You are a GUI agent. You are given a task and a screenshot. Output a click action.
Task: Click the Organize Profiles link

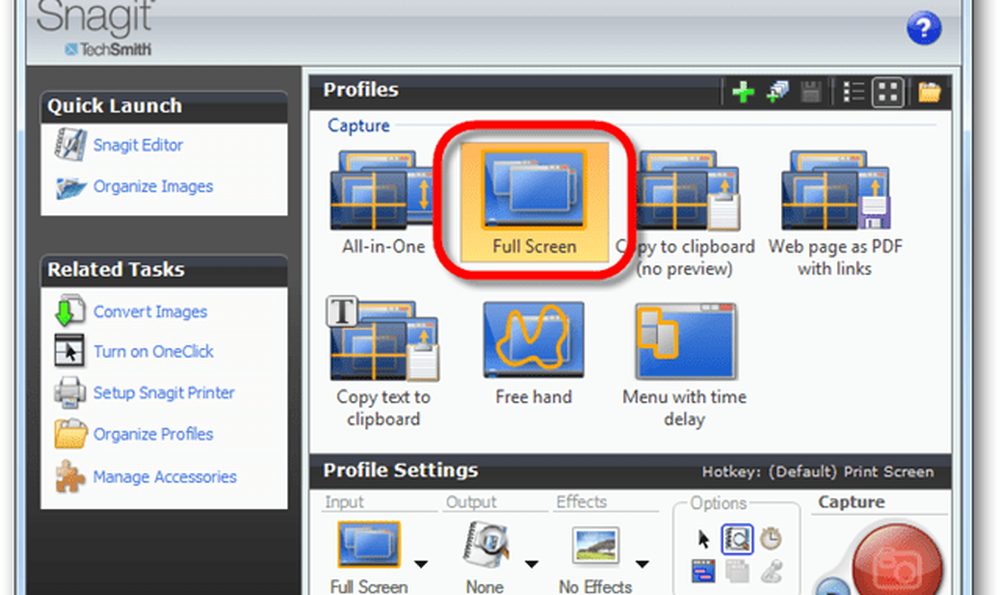coord(153,434)
